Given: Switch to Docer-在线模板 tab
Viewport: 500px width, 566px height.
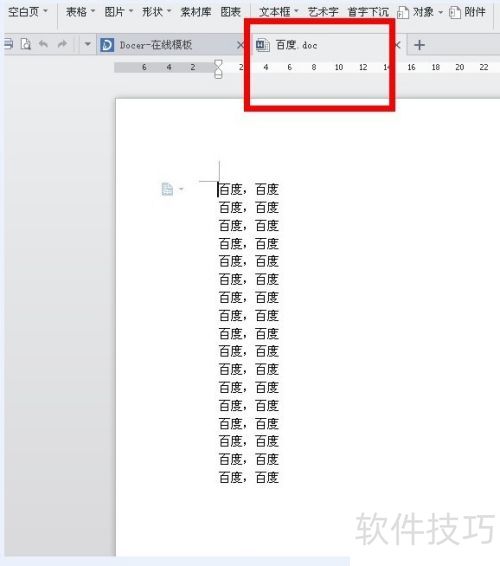Looking at the screenshot, I should [156, 45].
